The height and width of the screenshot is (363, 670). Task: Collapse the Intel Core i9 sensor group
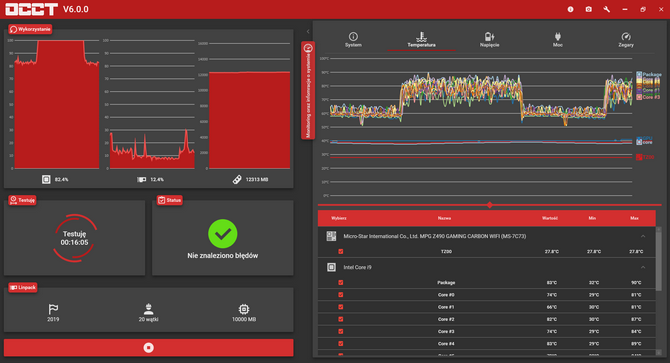pyautogui.click(x=643, y=267)
